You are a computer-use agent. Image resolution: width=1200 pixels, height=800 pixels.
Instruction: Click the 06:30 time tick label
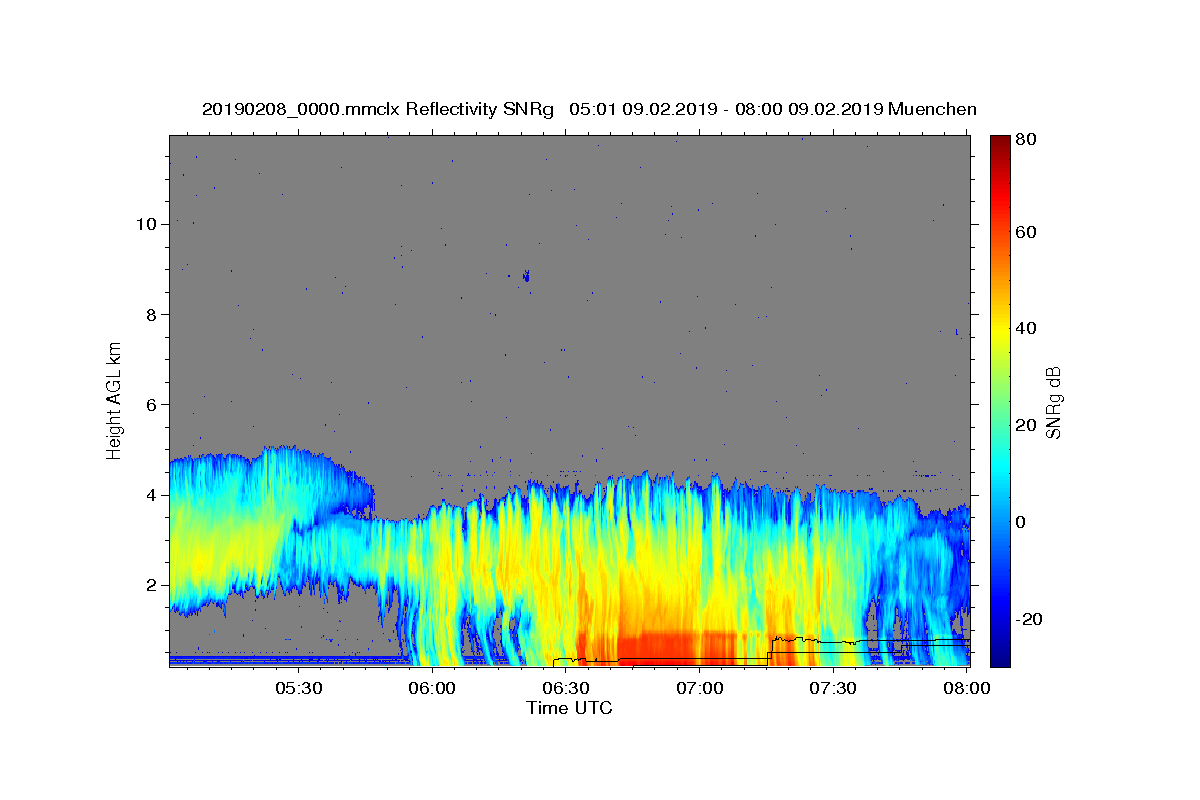(566, 688)
